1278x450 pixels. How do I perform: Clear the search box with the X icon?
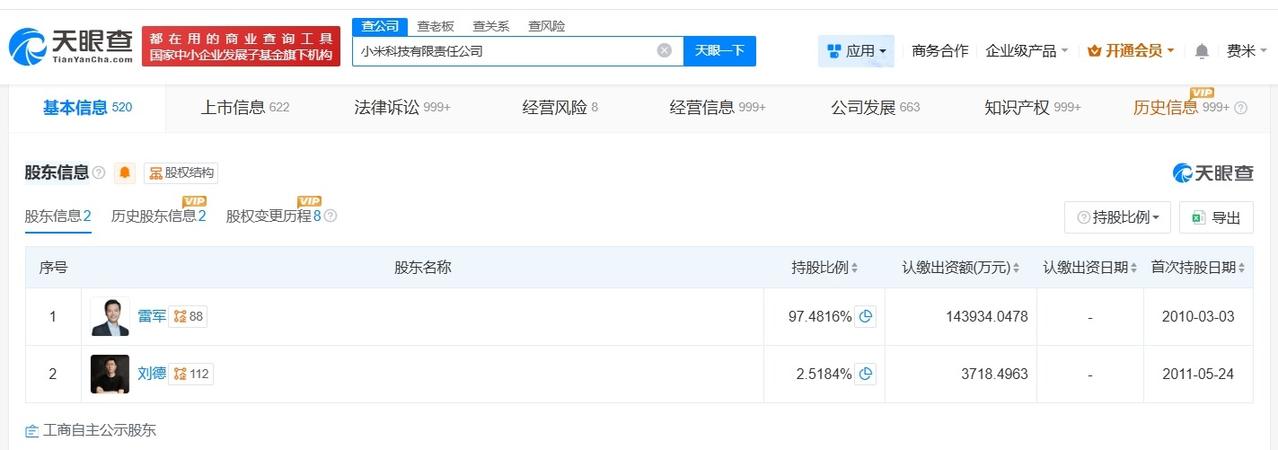[664, 51]
